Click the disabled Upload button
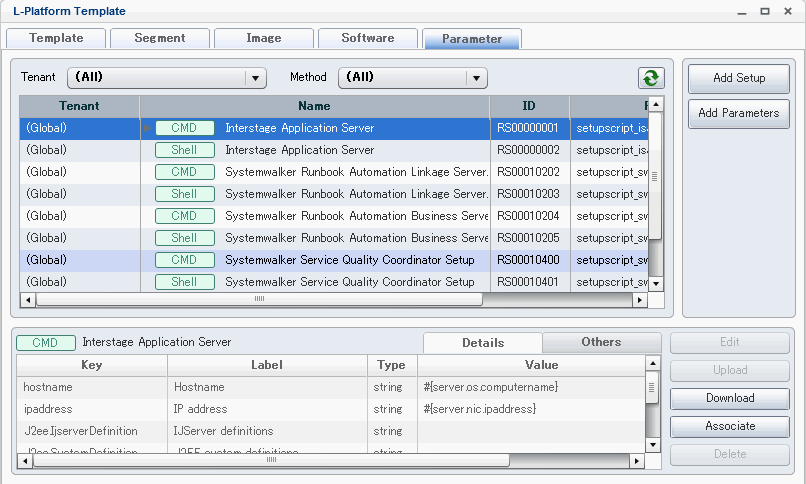The width and height of the screenshot is (806, 484). point(730,370)
